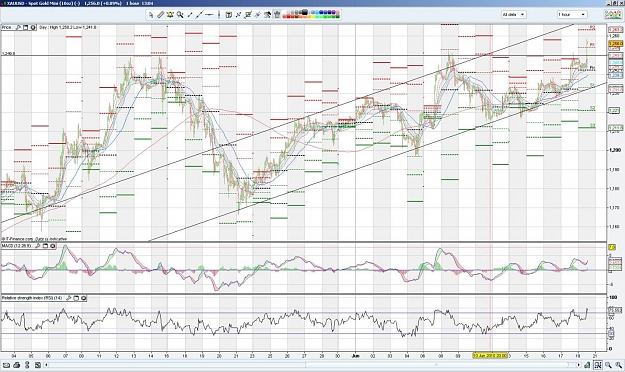The width and height of the screenshot is (625, 372).
Task: Click the fourth bottom-left chart icon
Action: pos(37,365)
